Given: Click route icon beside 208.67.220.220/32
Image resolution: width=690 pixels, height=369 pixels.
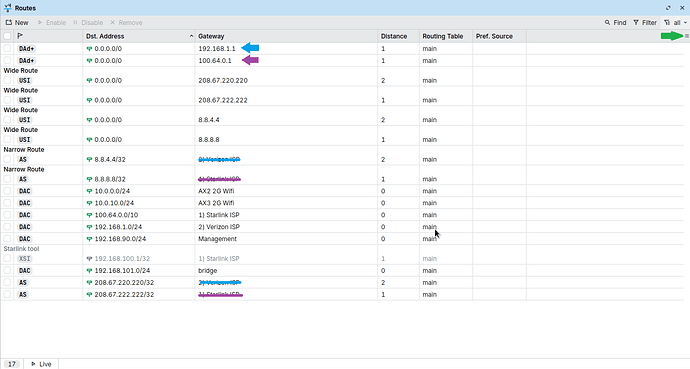Looking at the screenshot, I should [x=89, y=282].
